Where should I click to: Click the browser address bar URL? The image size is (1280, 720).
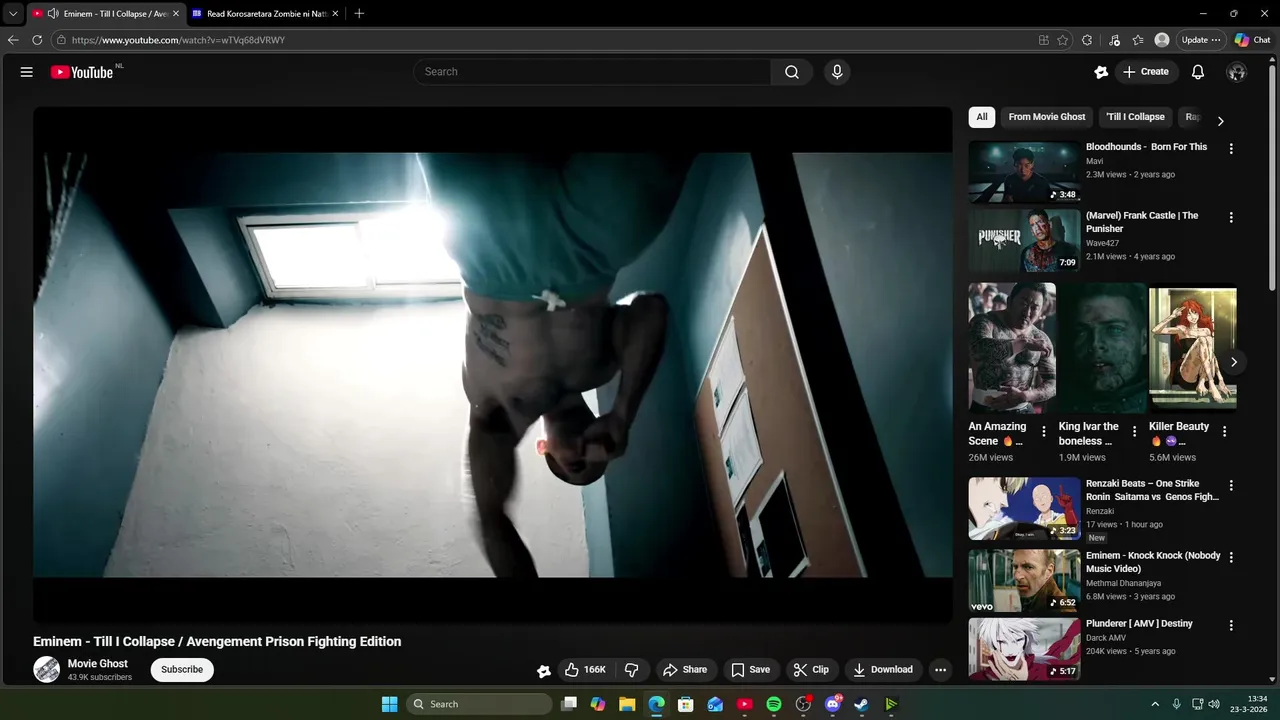pos(178,40)
